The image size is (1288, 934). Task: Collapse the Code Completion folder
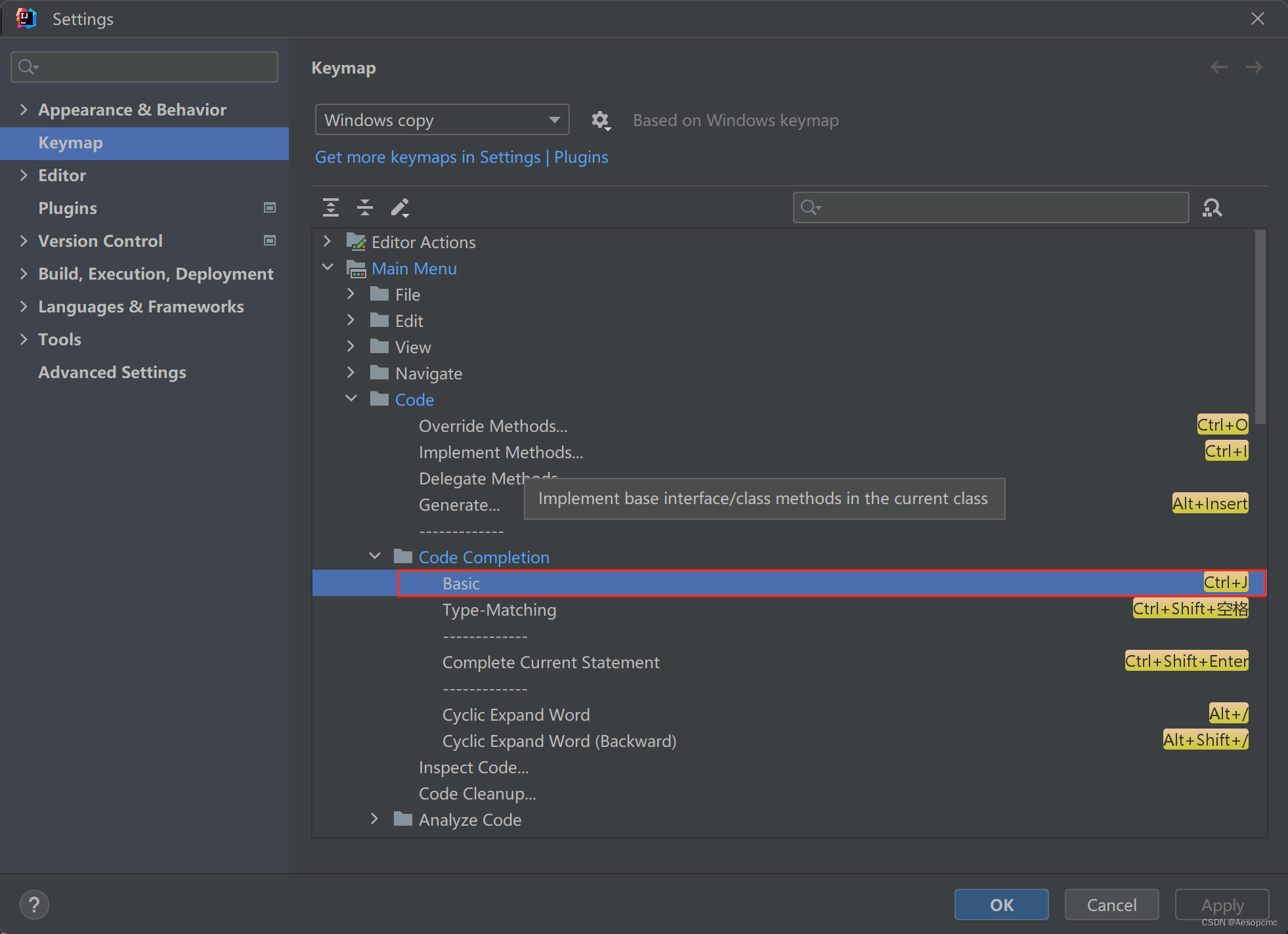coord(375,556)
